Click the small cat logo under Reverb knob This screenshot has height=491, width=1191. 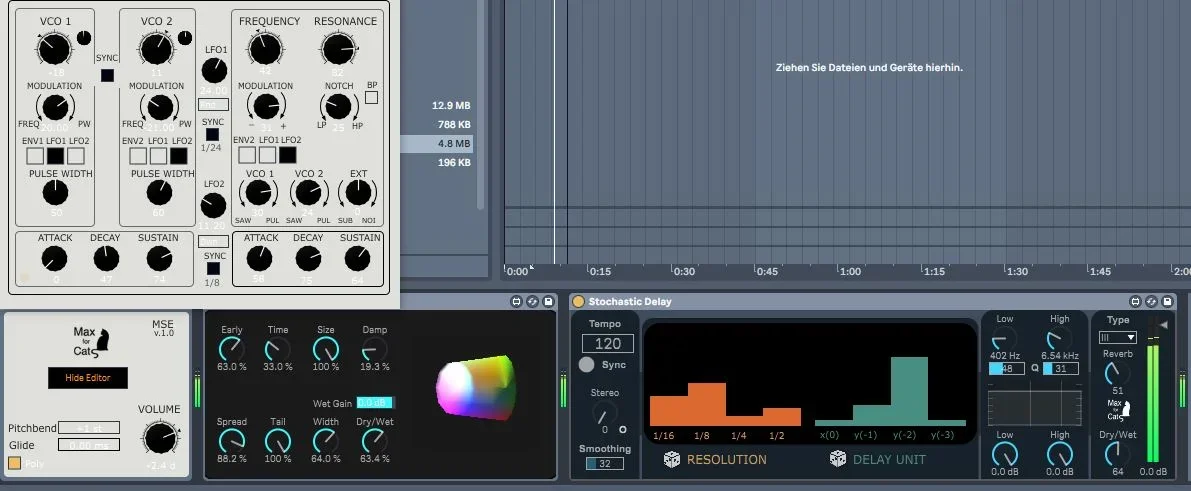pos(1117,408)
